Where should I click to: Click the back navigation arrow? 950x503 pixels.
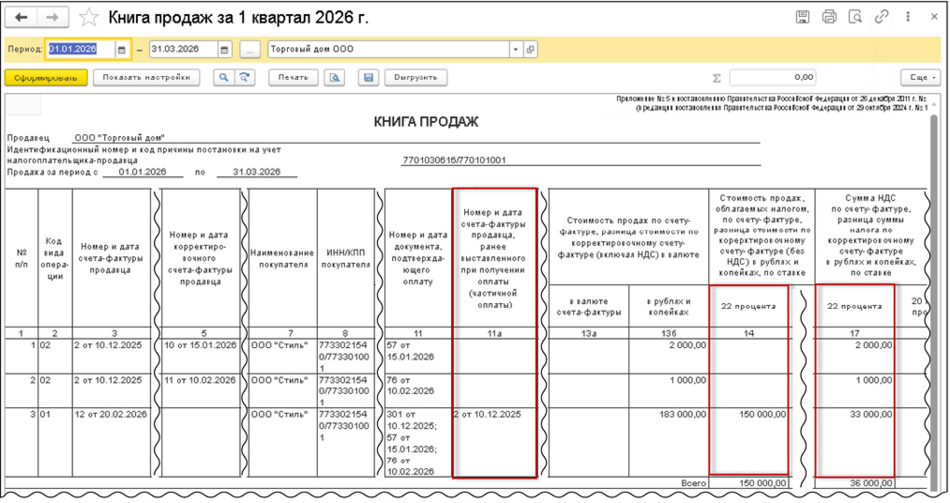(x=20, y=18)
